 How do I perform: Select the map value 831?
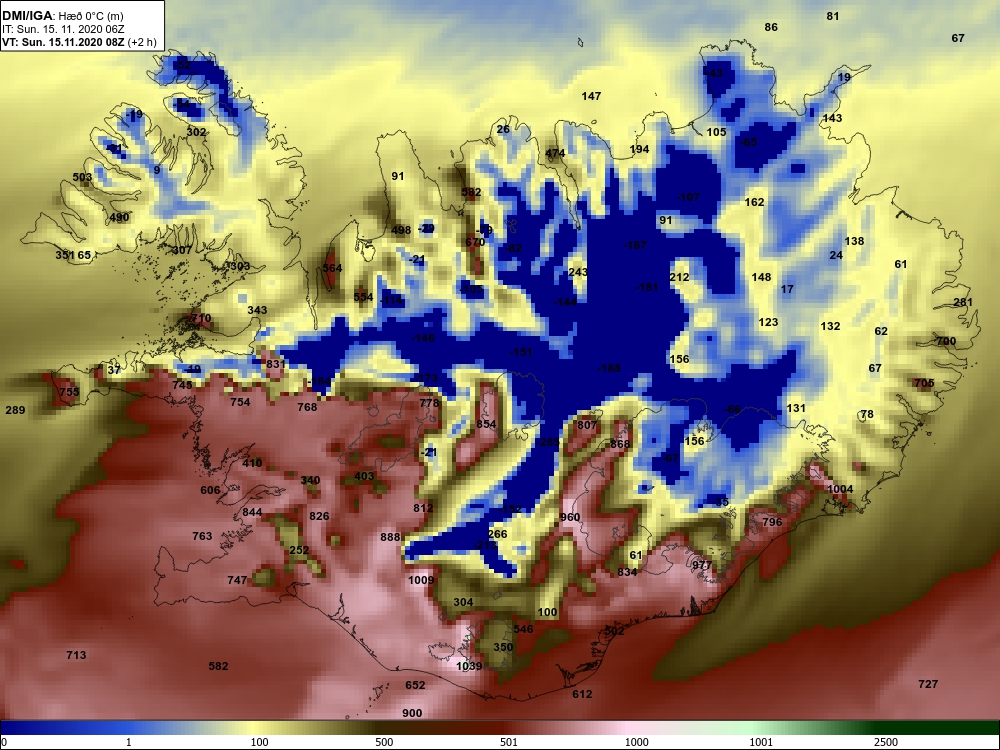[x=276, y=364]
